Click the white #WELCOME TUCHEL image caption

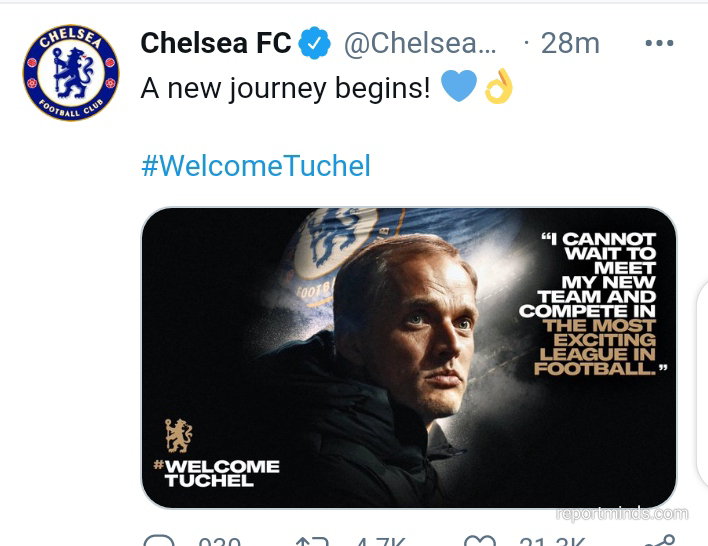point(215,473)
